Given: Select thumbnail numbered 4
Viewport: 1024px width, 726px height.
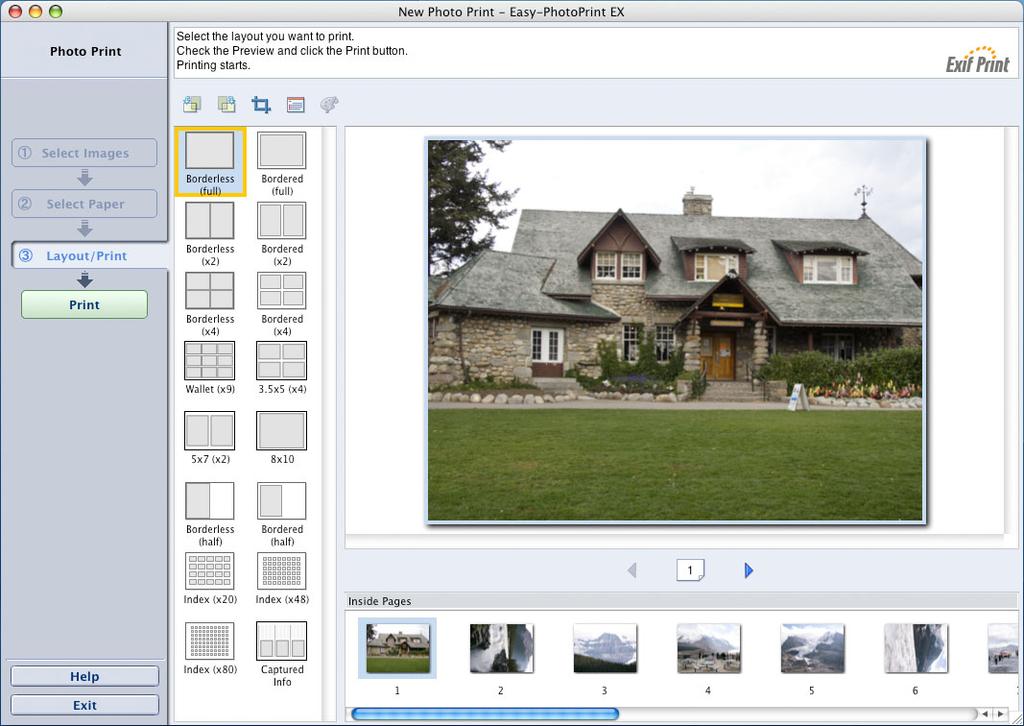Looking at the screenshot, I should (x=709, y=648).
